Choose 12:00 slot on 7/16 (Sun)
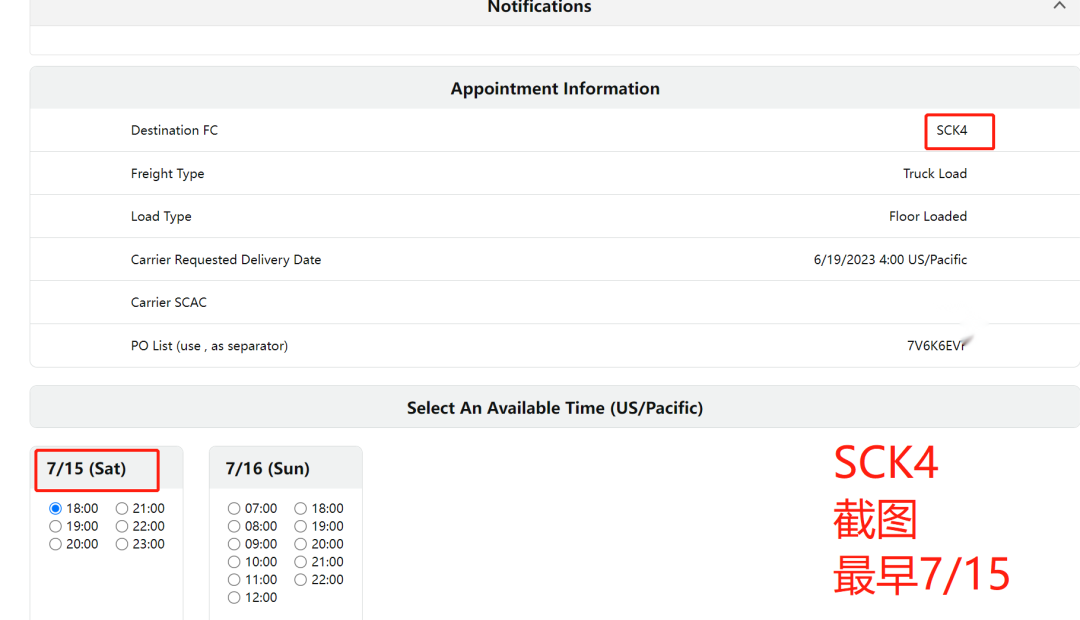Screen dimensions: 1080x620 [234, 598]
